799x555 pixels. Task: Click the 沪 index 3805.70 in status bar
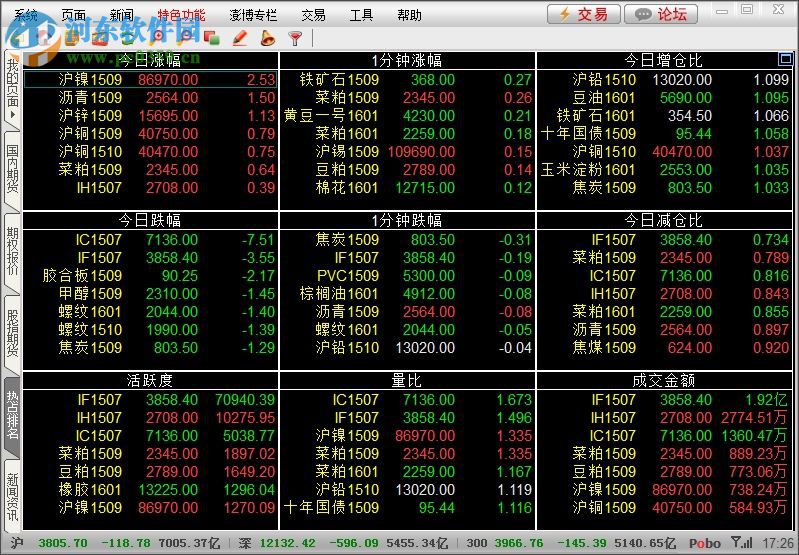[x=63, y=543]
